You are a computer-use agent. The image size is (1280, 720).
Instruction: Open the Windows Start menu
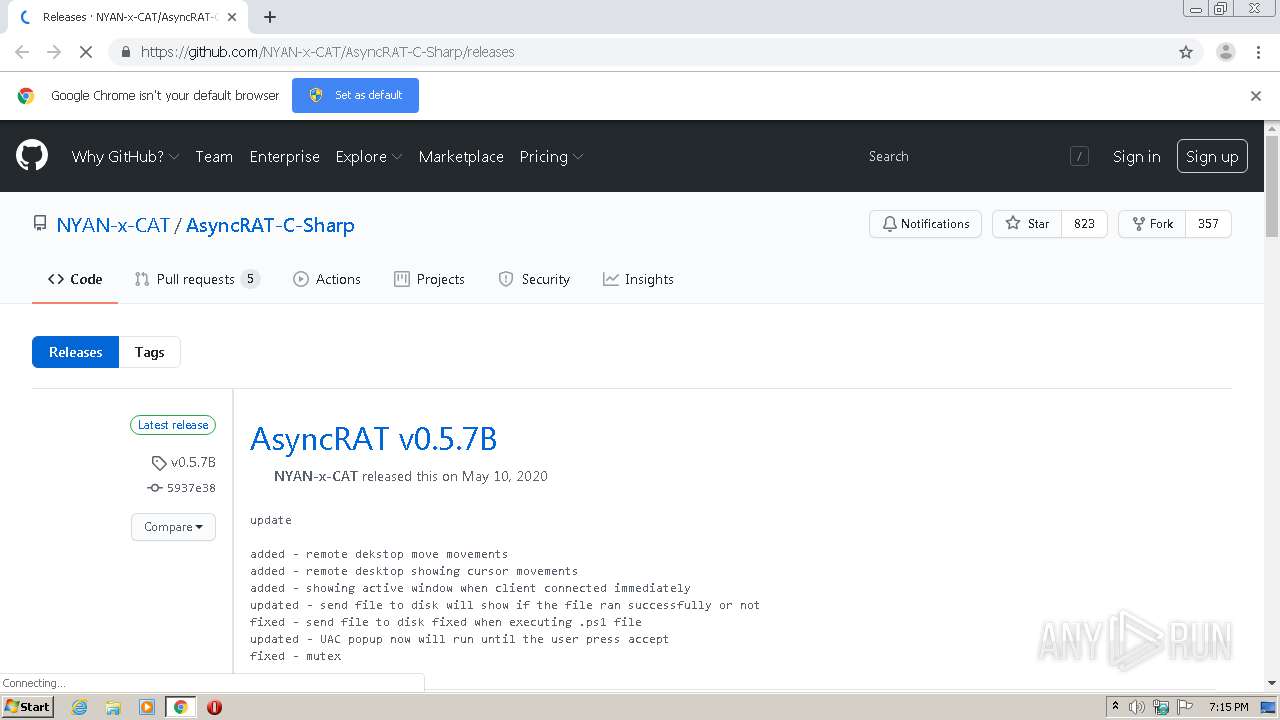coord(27,706)
